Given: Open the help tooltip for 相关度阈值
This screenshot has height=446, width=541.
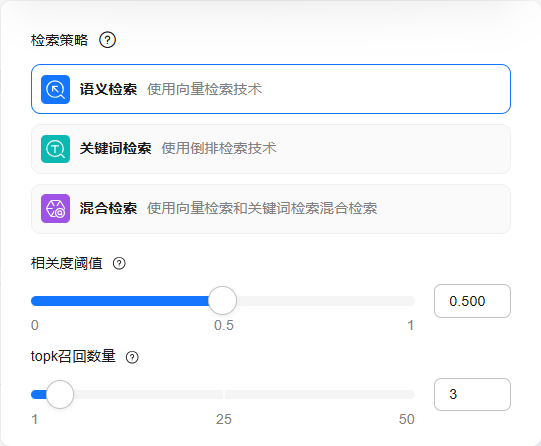Looking at the screenshot, I should 119,264.
